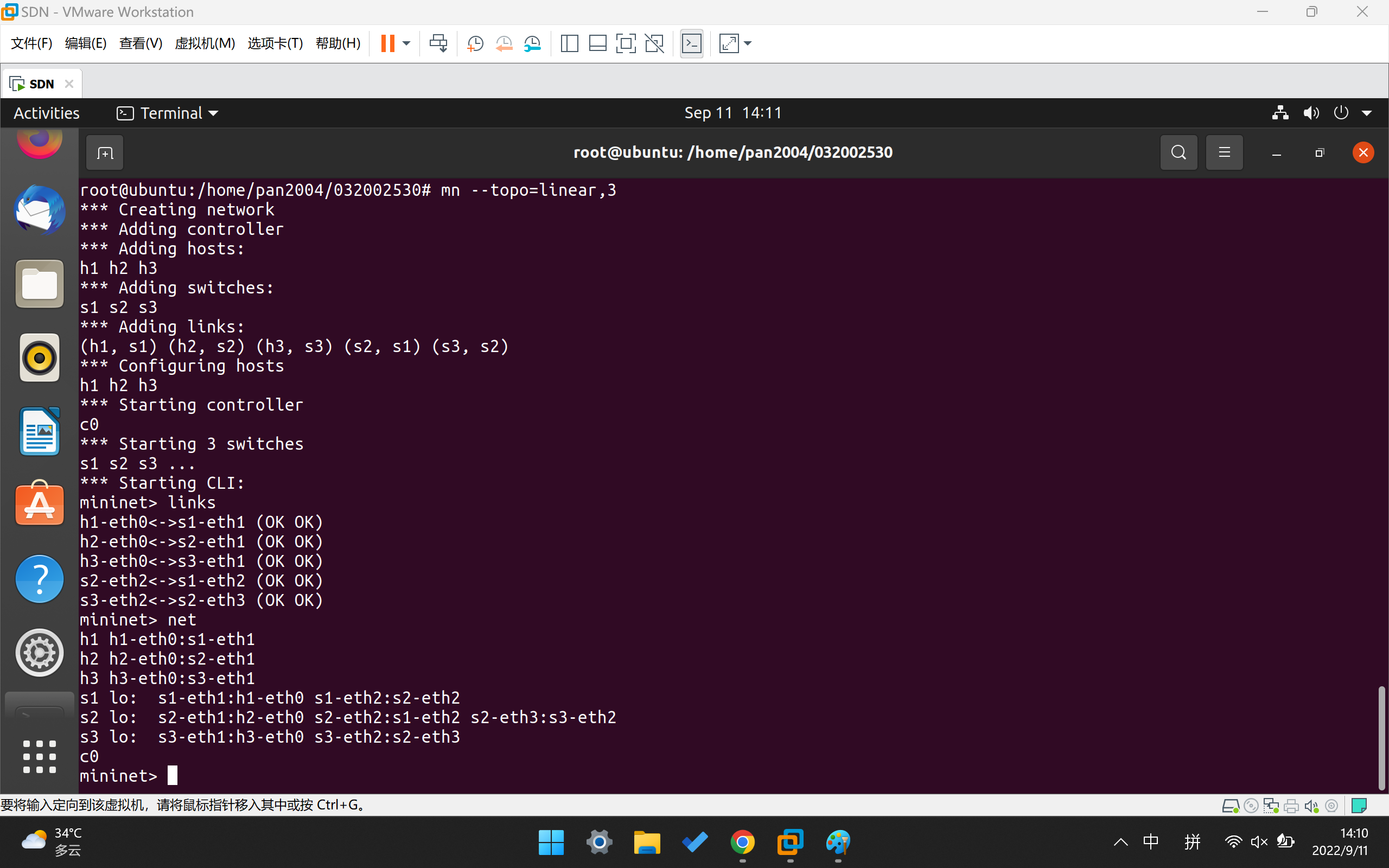Click the Ubuntu volume speaker icon
This screenshot has width=1389, height=868.
(x=1311, y=113)
